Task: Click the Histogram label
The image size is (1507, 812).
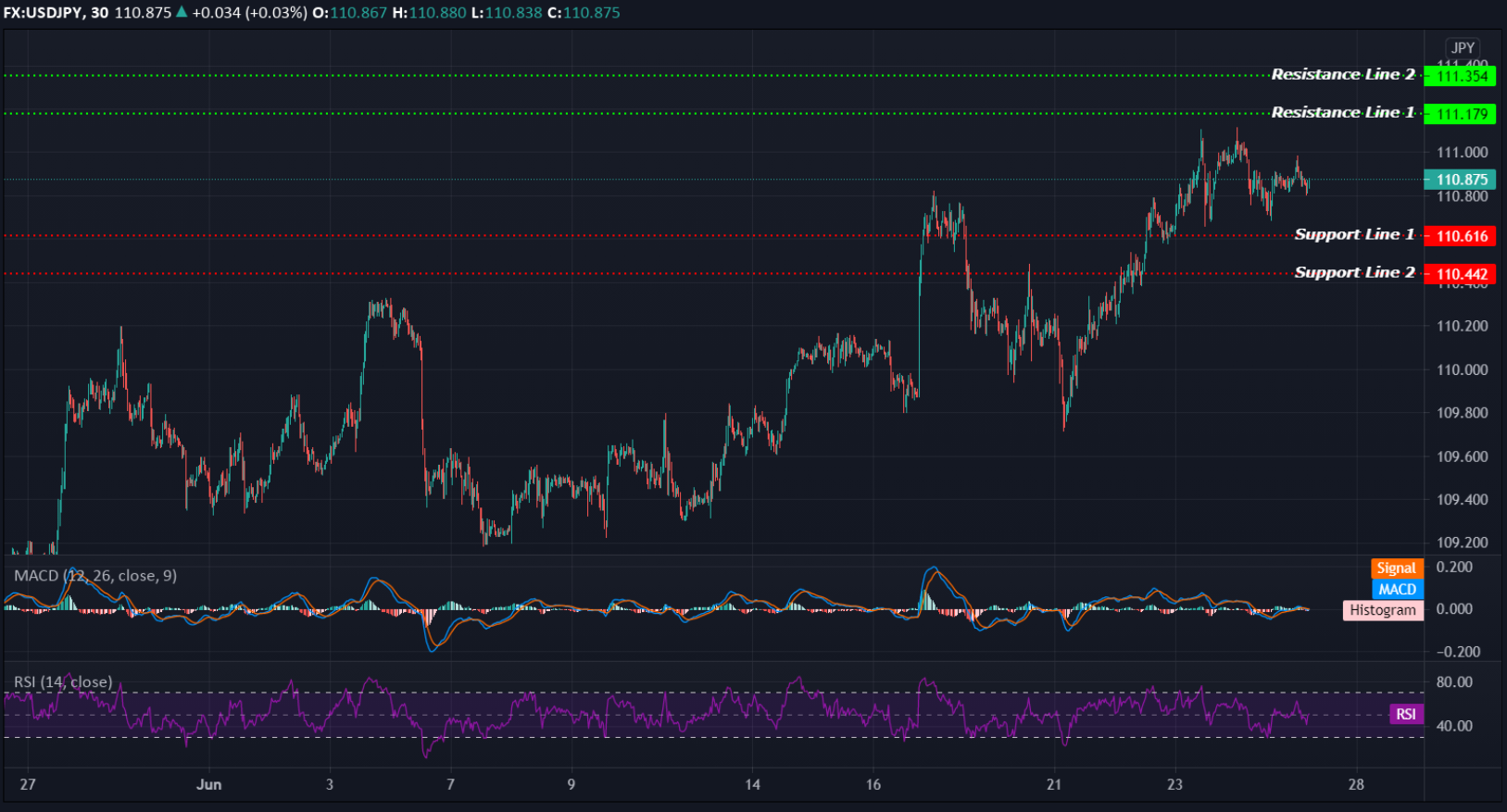Action: point(1383,610)
